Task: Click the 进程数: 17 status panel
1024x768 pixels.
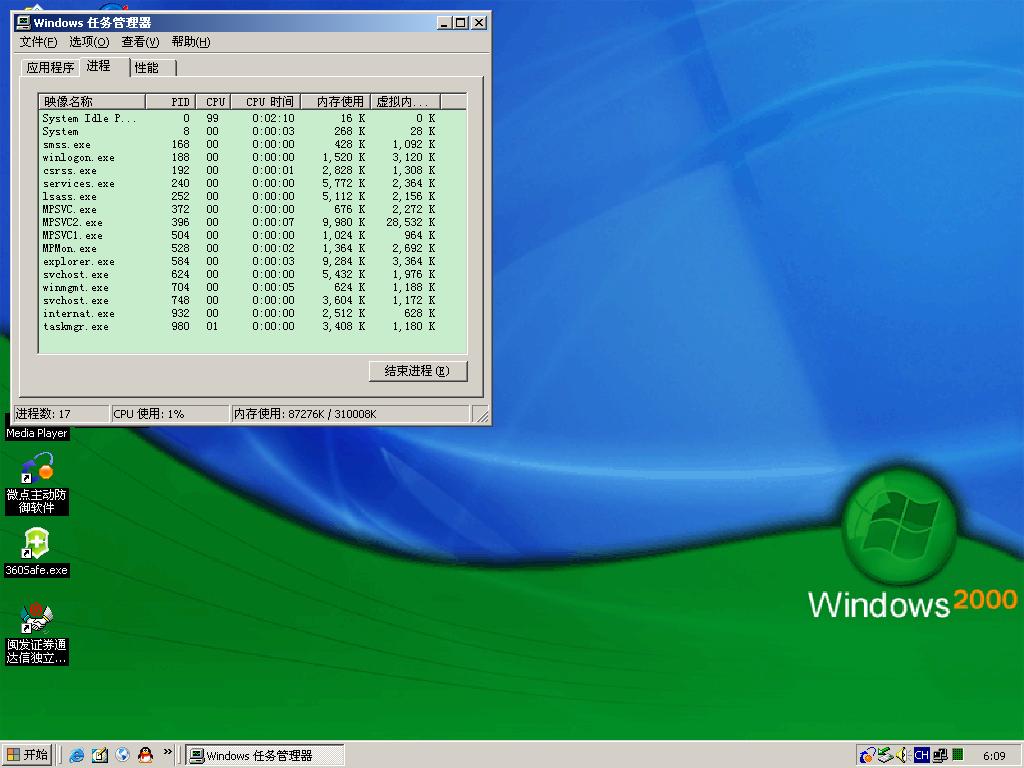Action: [61, 414]
